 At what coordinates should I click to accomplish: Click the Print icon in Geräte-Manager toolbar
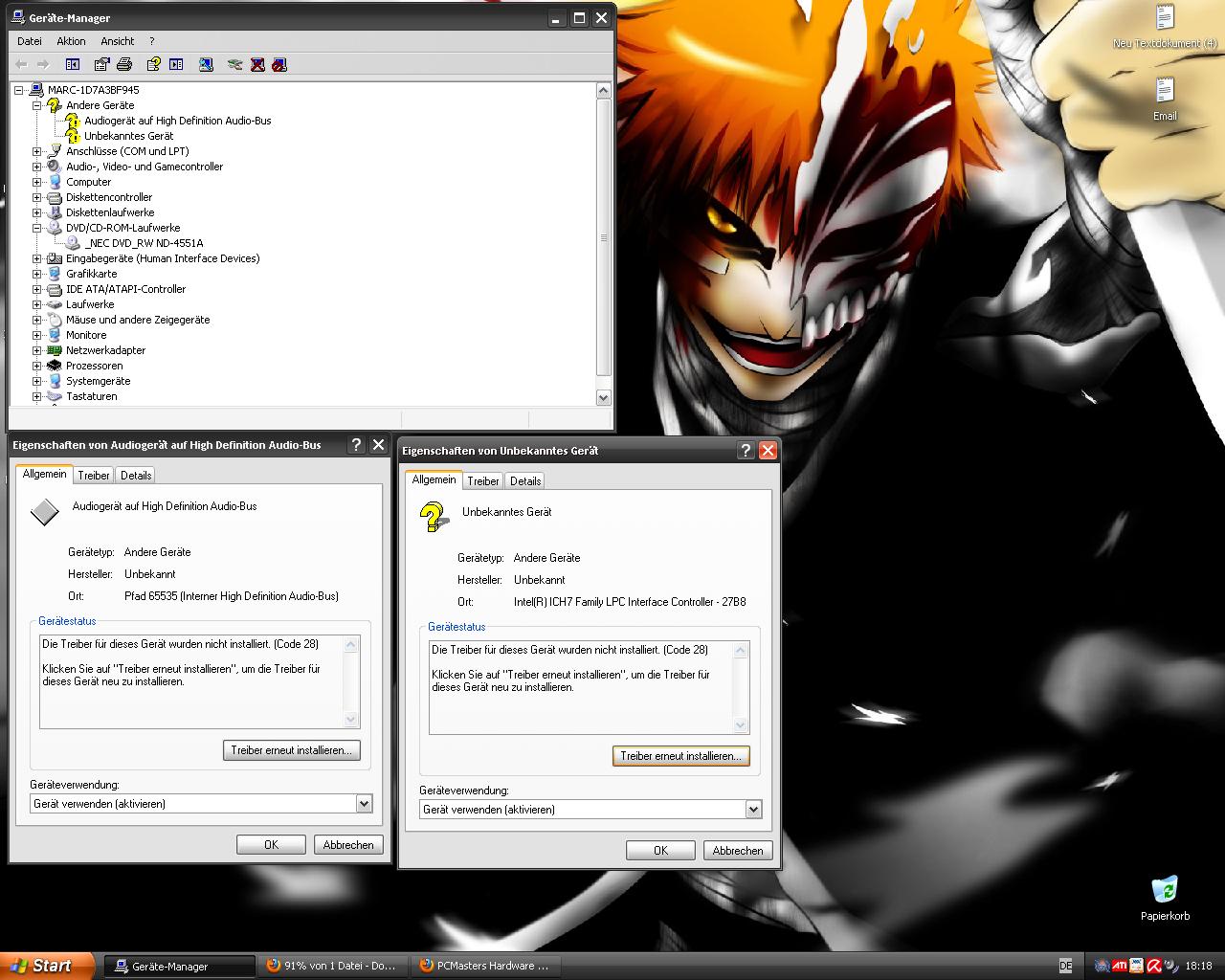[123, 64]
